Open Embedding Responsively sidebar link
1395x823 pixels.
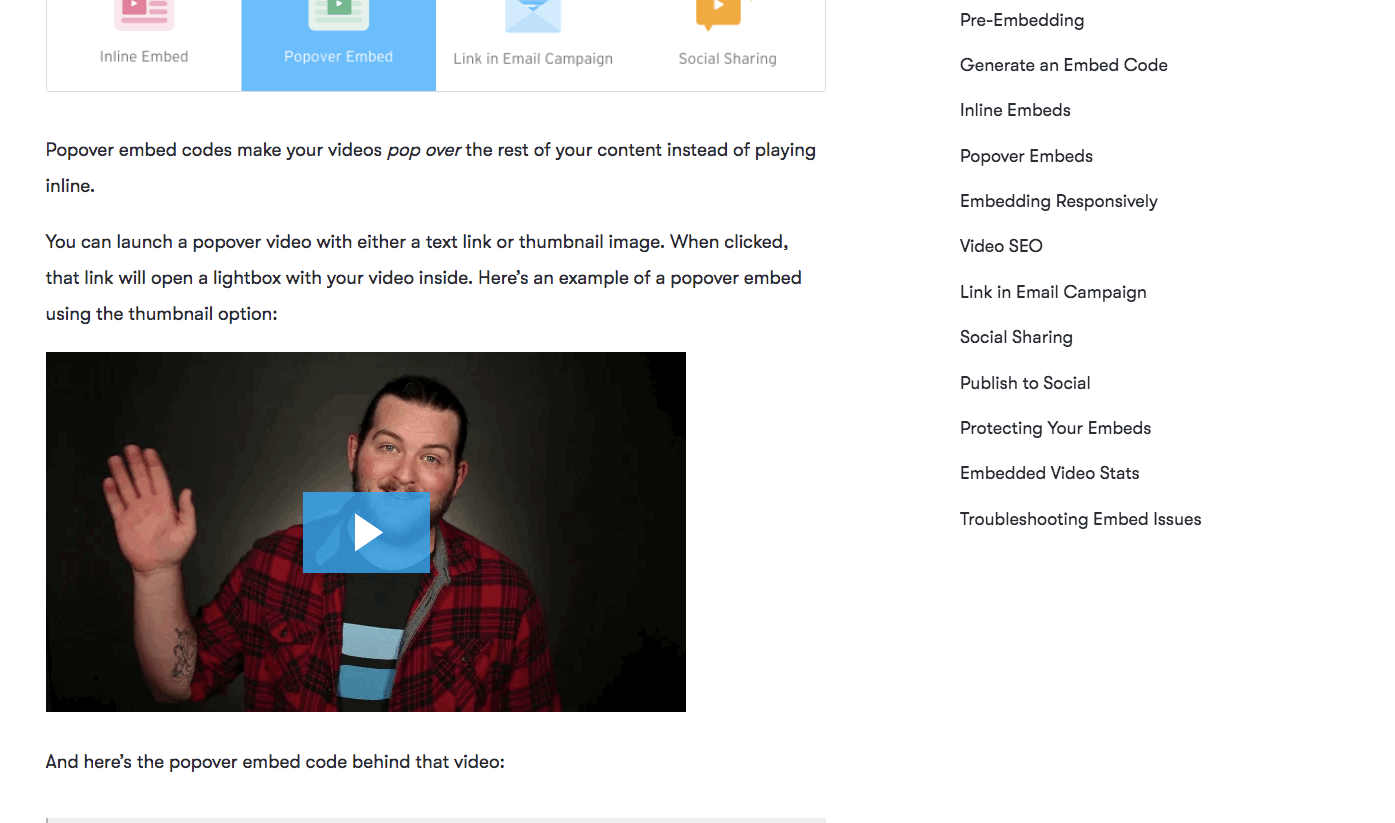(x=1058, y=201)
